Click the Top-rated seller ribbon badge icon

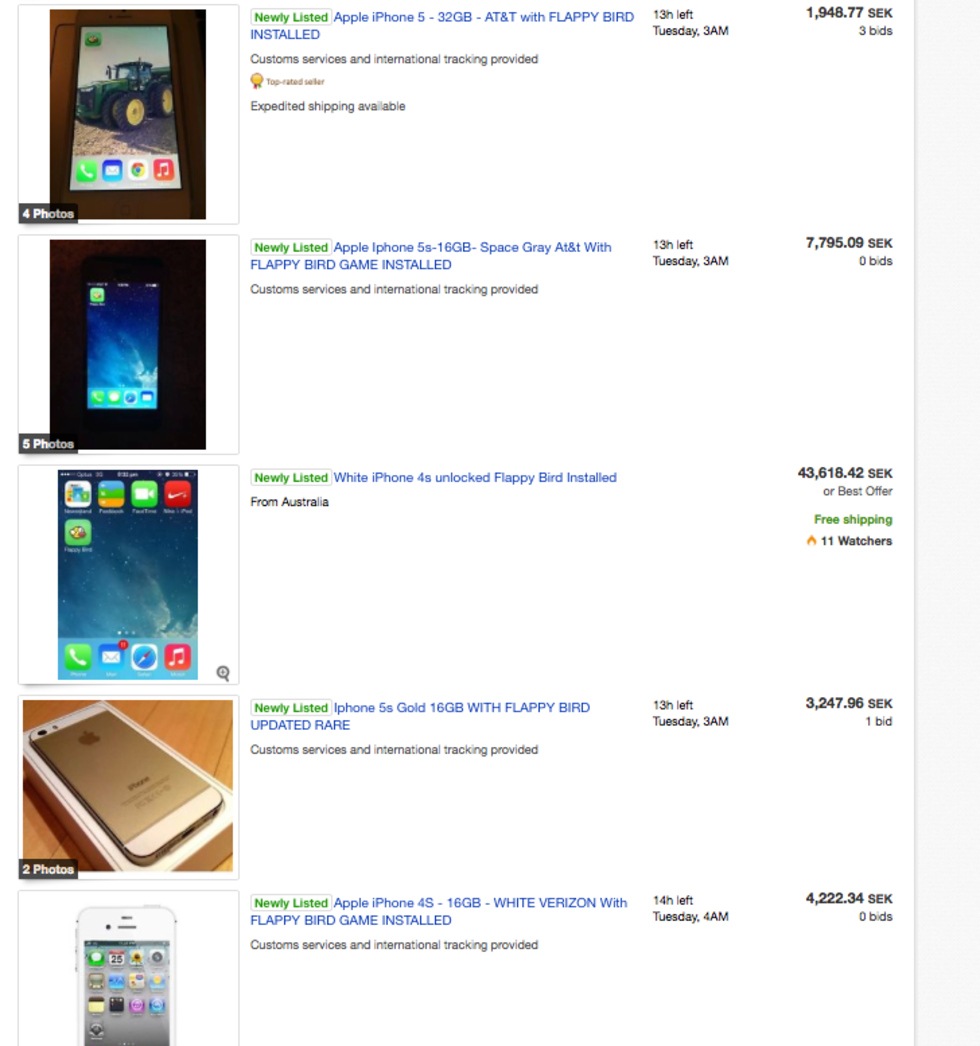pos(256,81)
